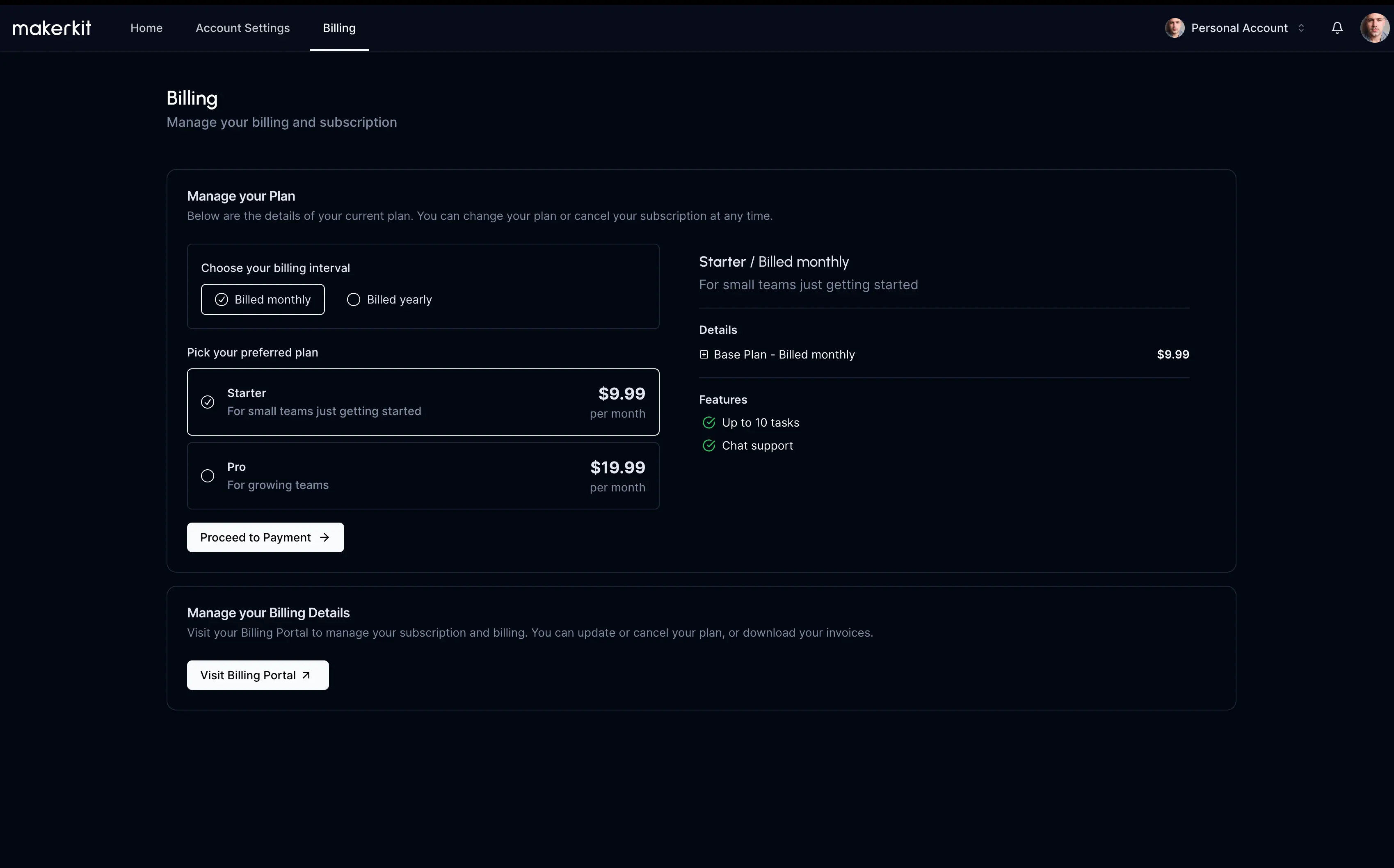1394x868 pixels.
Task: Open the notifications bell
Action: coord(1337,27)
